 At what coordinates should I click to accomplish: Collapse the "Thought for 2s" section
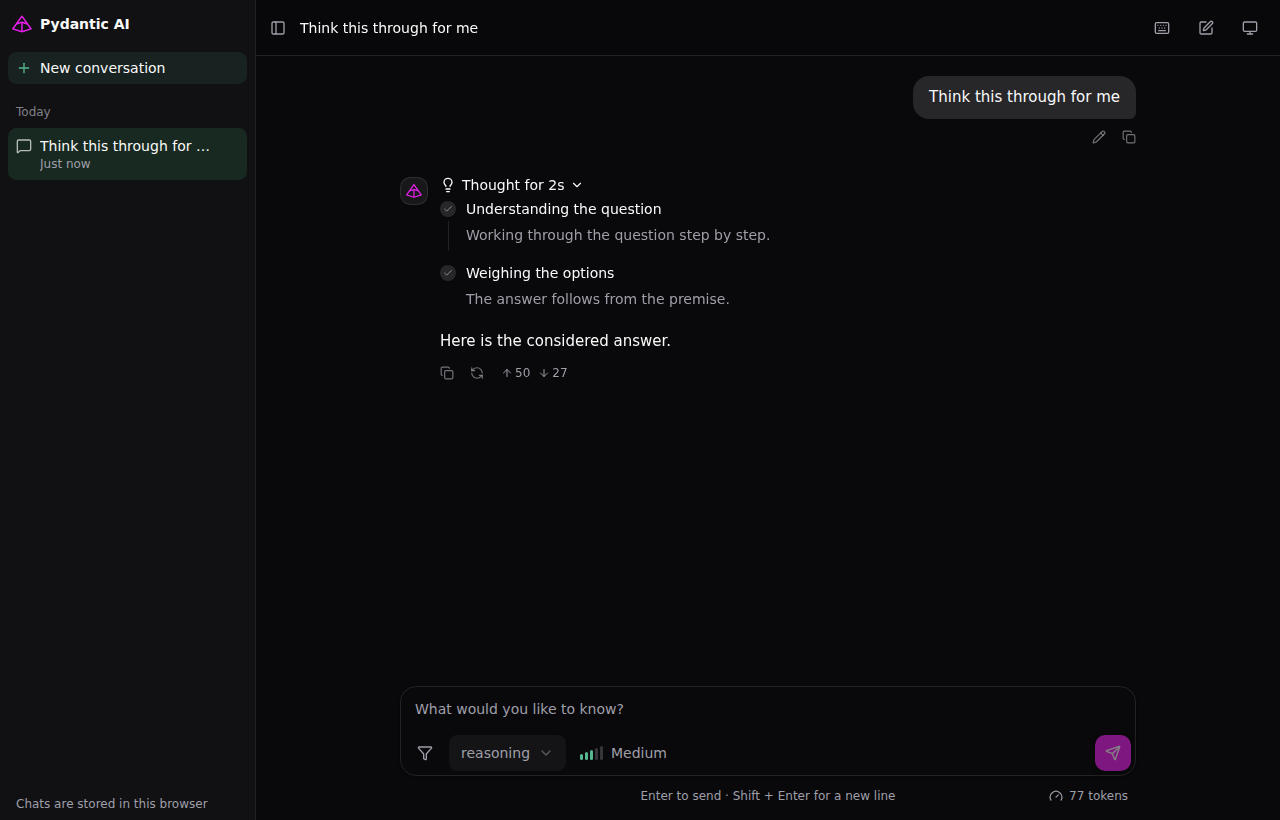512,185
